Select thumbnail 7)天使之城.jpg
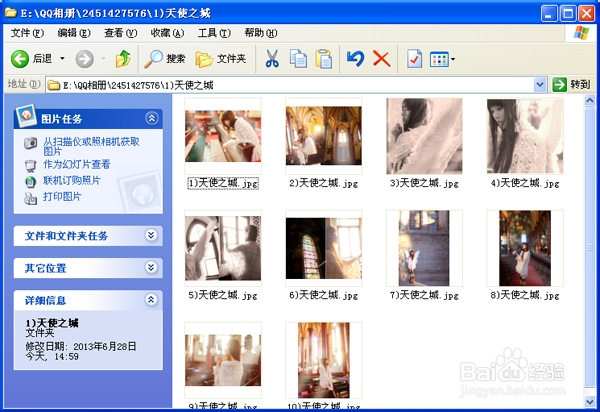 [x=424, y=248]
